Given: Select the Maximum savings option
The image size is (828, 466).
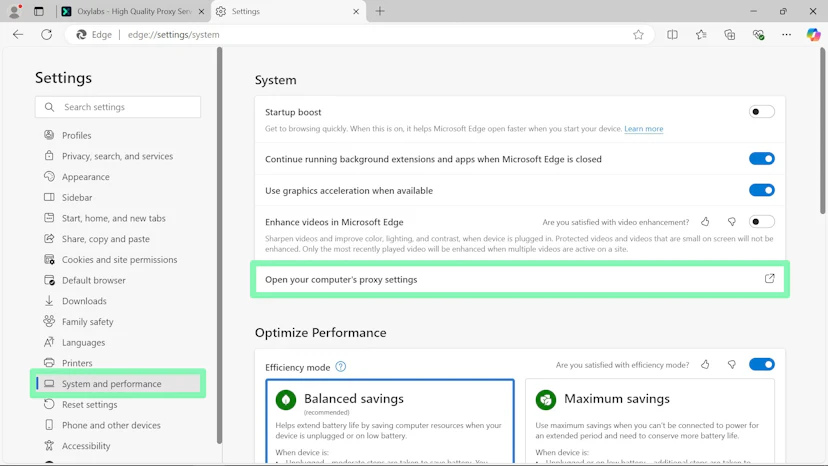Looking at the screenshot, I should click(x=650, y=421).
